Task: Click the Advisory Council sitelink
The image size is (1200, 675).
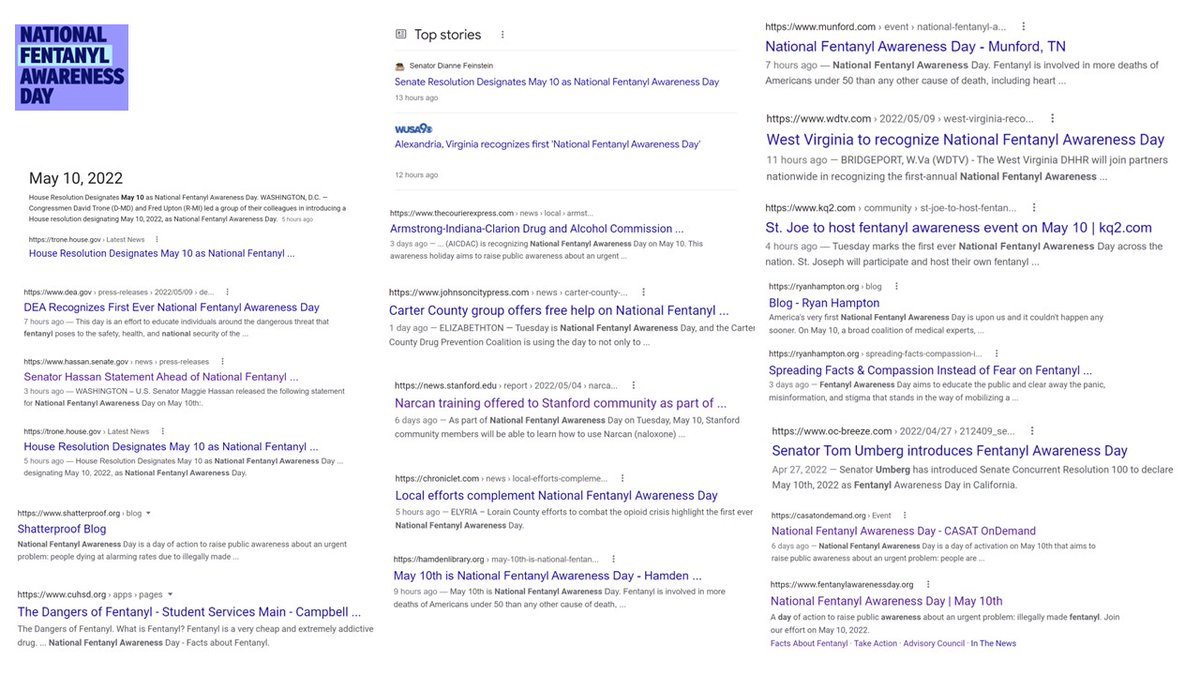Action: [934, 644]
